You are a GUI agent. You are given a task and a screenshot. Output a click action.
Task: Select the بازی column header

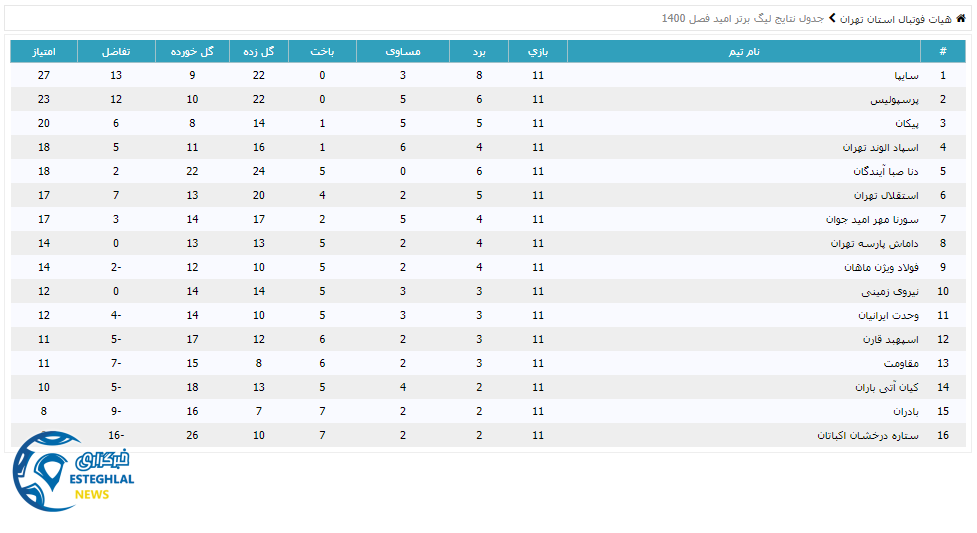[538, 51]
